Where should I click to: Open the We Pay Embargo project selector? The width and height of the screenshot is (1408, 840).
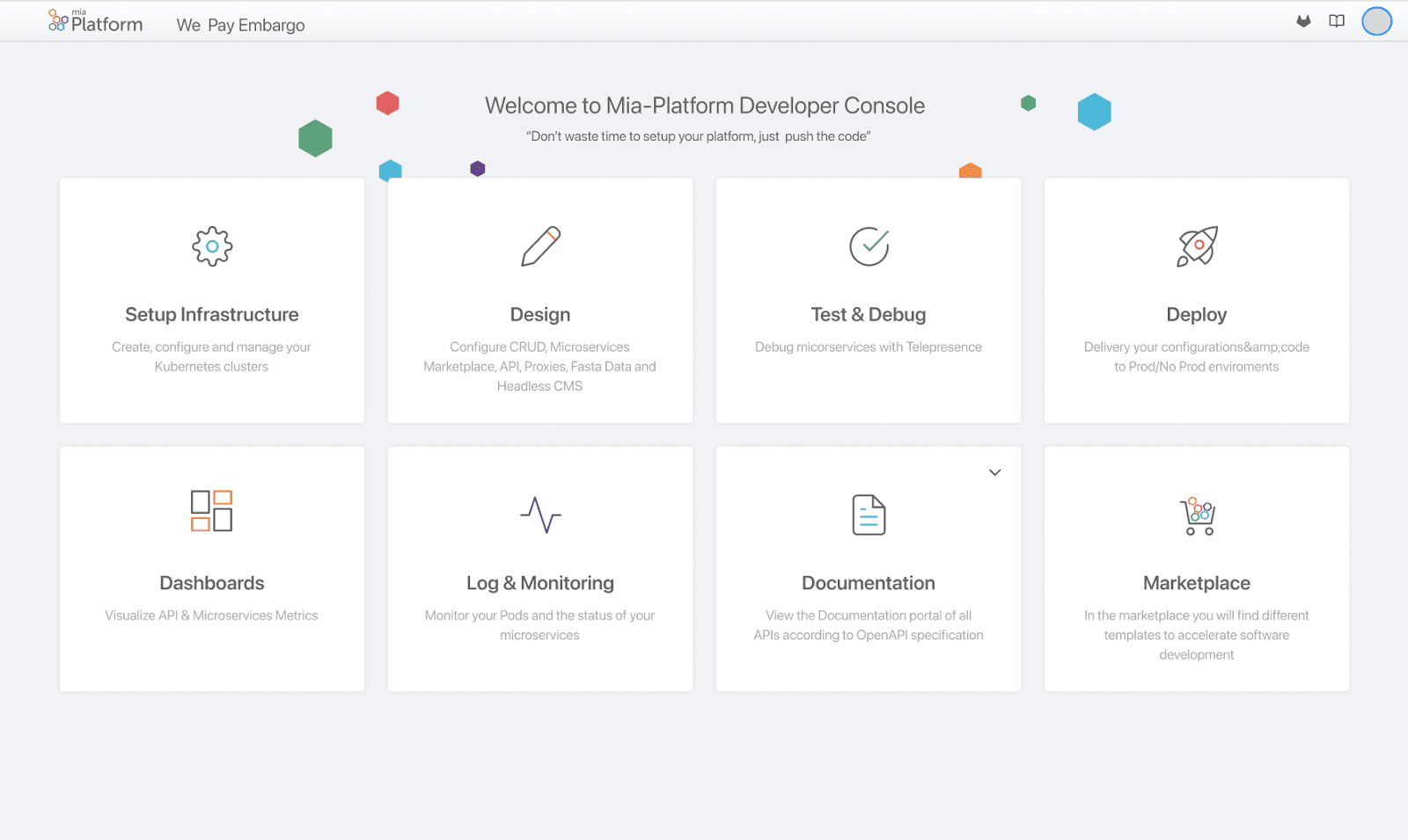pos(240,25)
